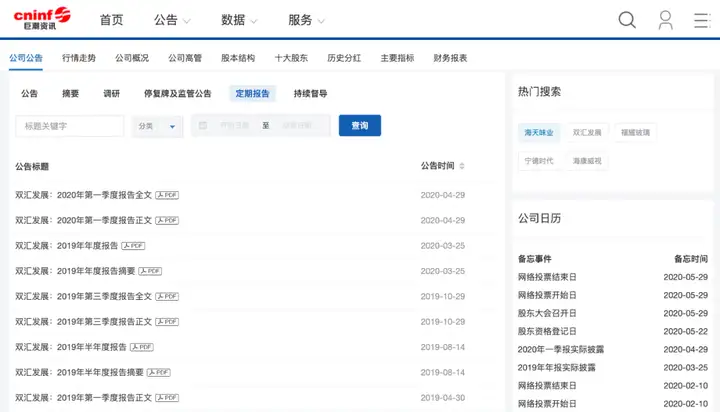Open 双汇发展：2019年半年度报告摘要 link

(79, 372)
